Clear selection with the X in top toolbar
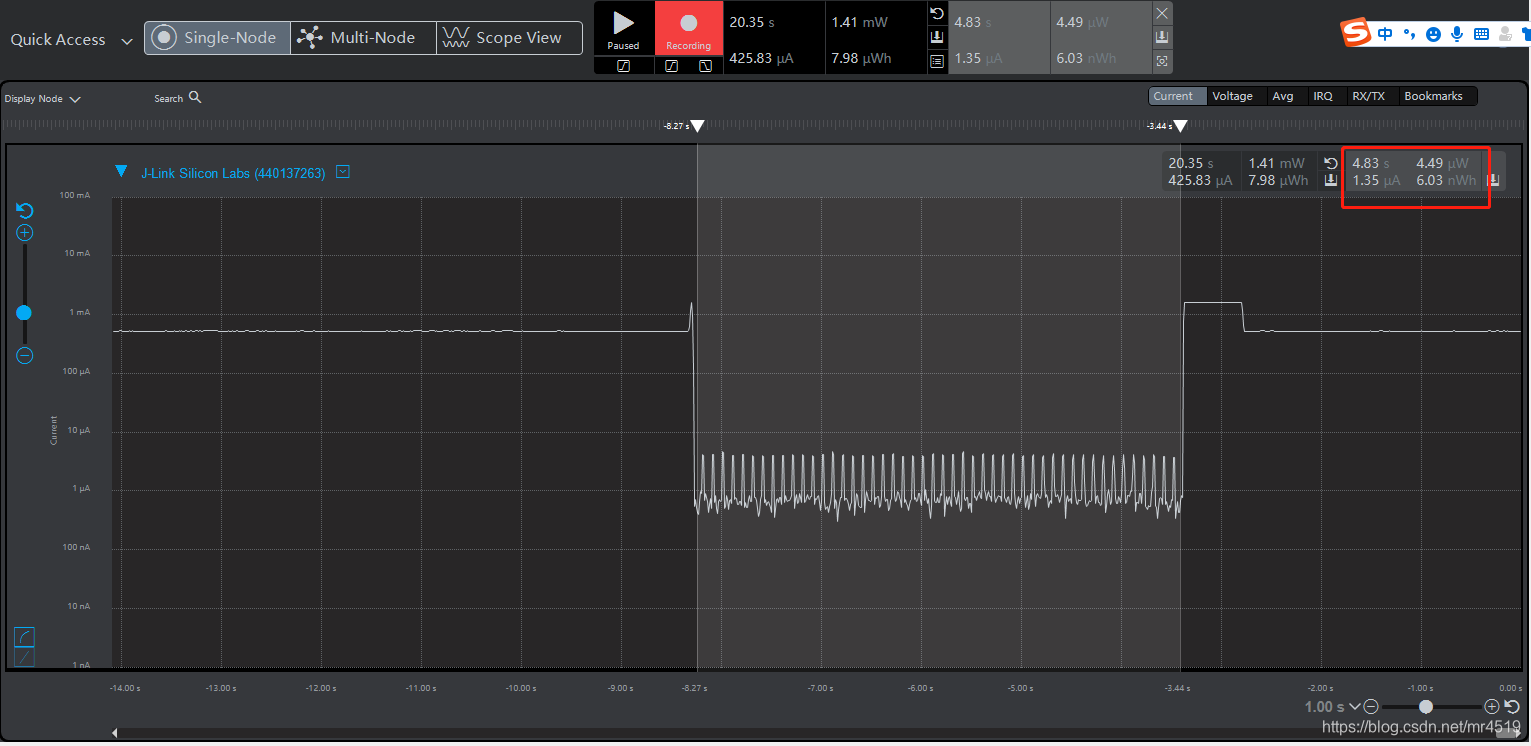 click(x=1161, y=13)
